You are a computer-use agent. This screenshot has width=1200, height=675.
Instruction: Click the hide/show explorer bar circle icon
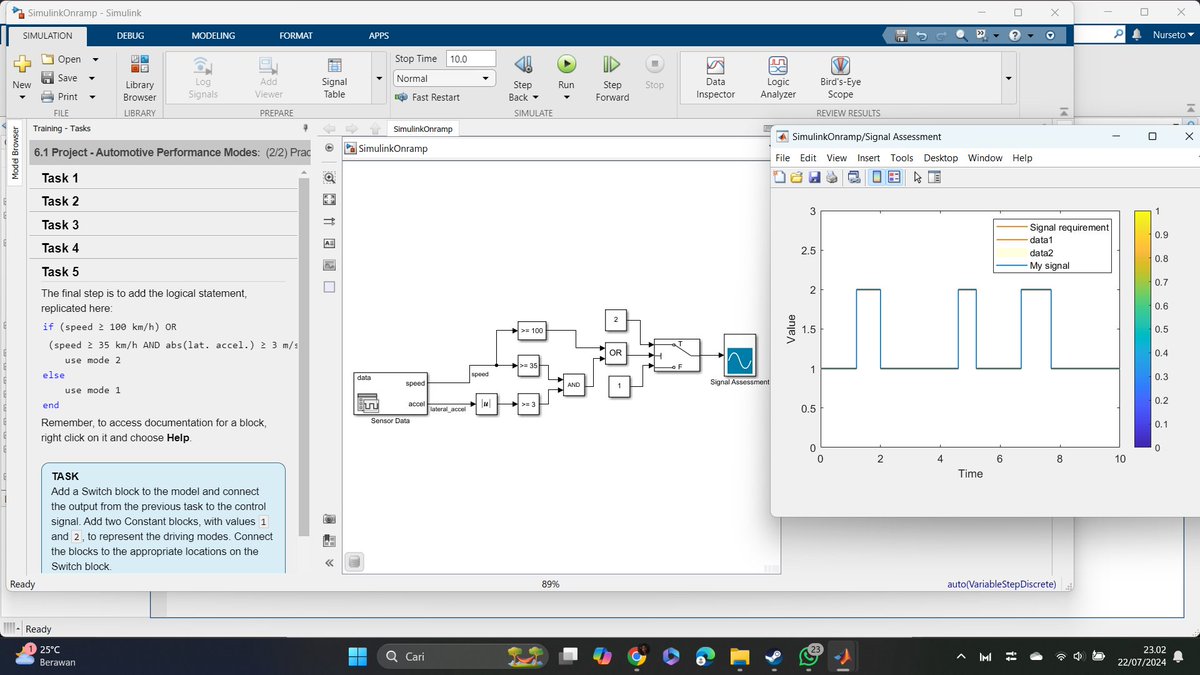point(330,148)
